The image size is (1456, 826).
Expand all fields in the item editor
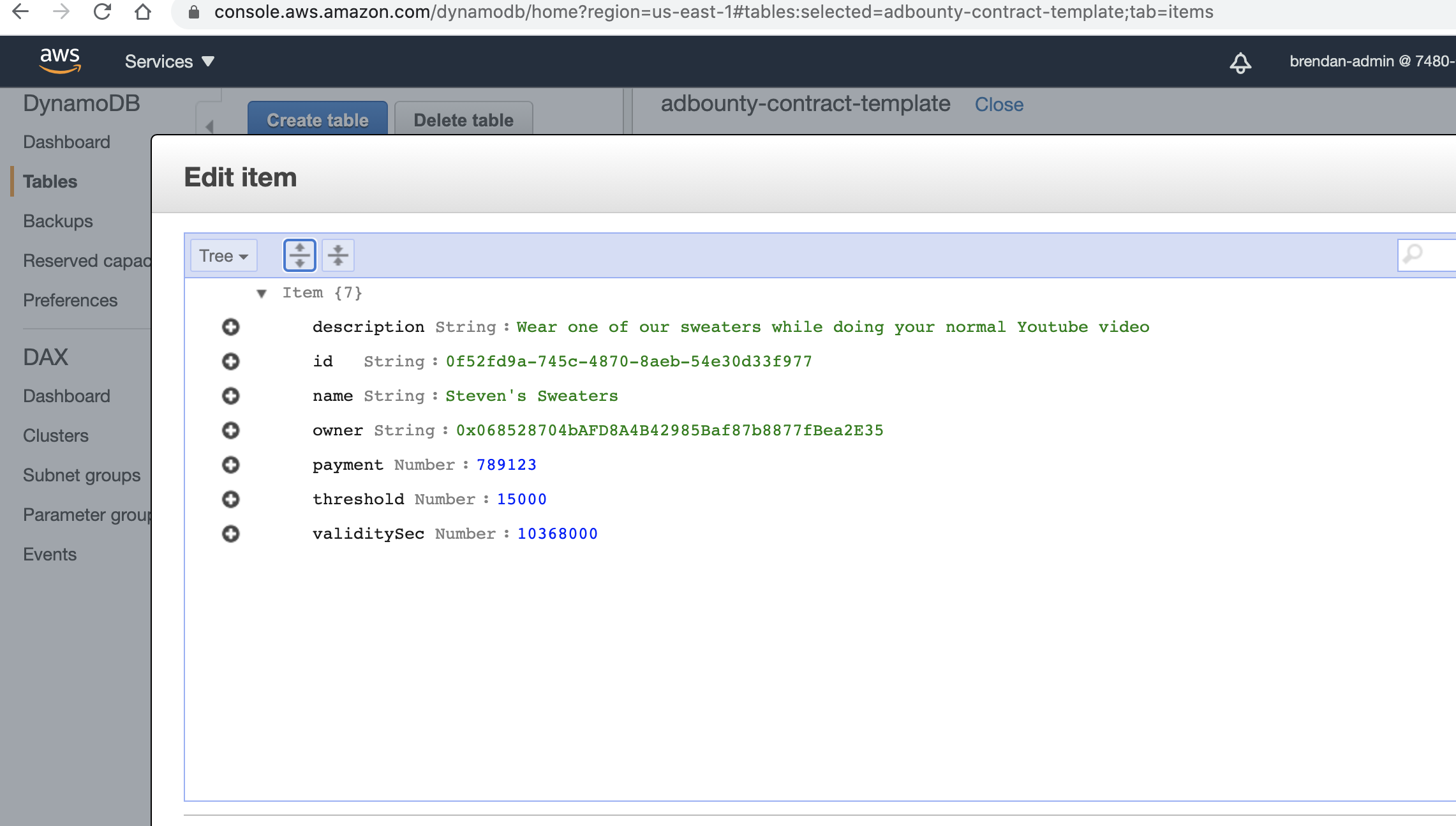[299, 255]
